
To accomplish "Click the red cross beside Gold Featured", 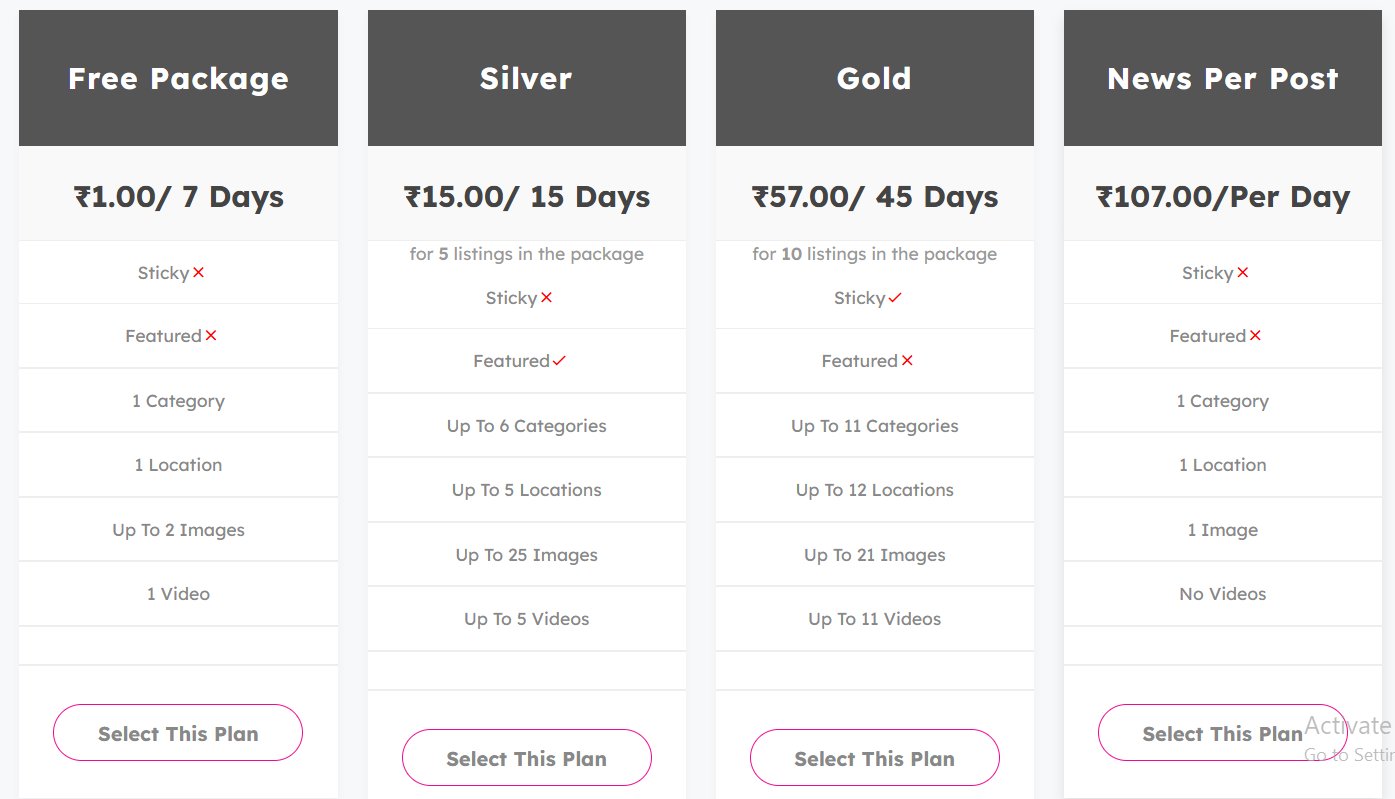I will (907, 361).
